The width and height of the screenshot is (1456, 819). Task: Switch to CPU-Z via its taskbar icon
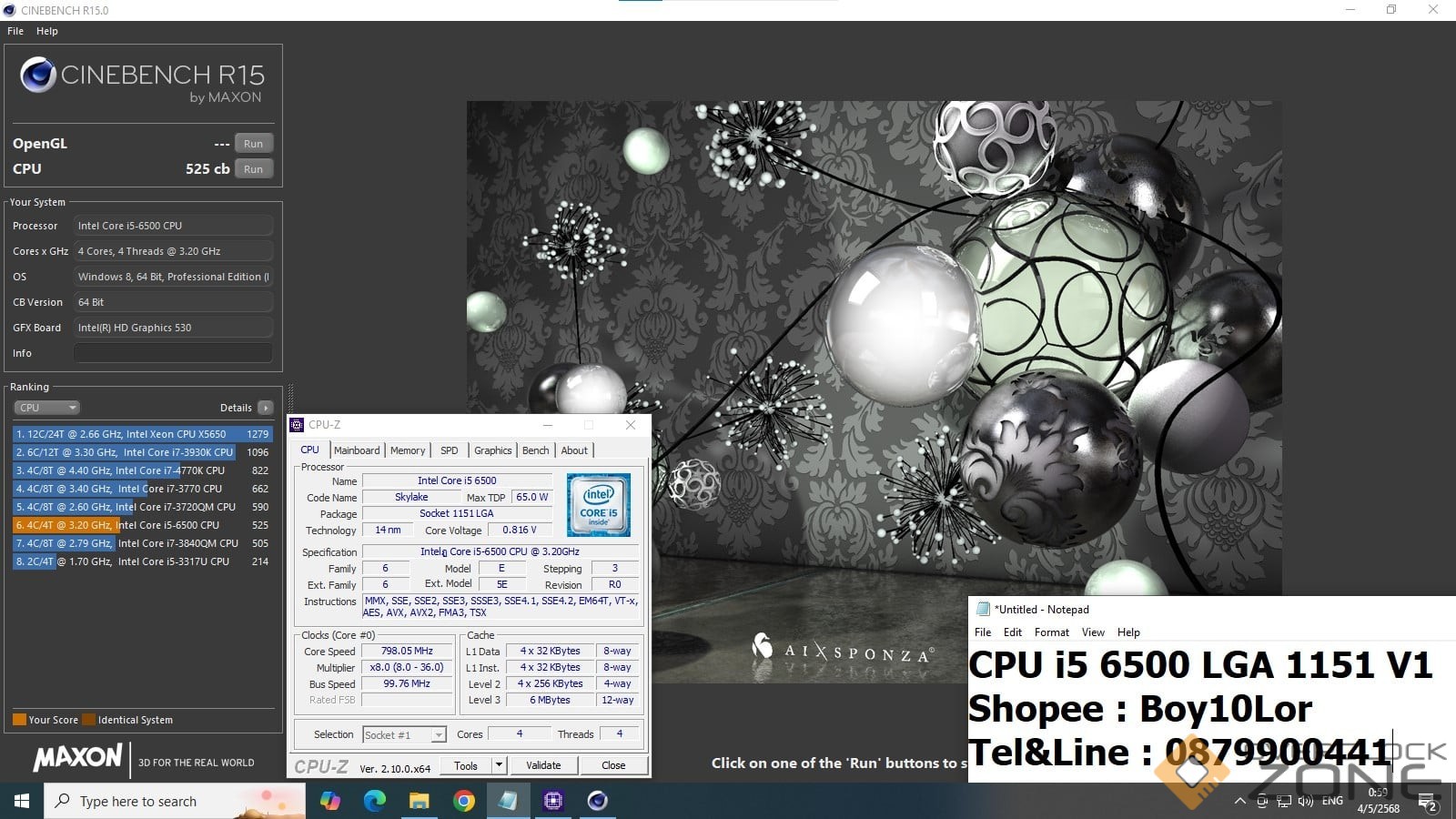click(552, 801)
